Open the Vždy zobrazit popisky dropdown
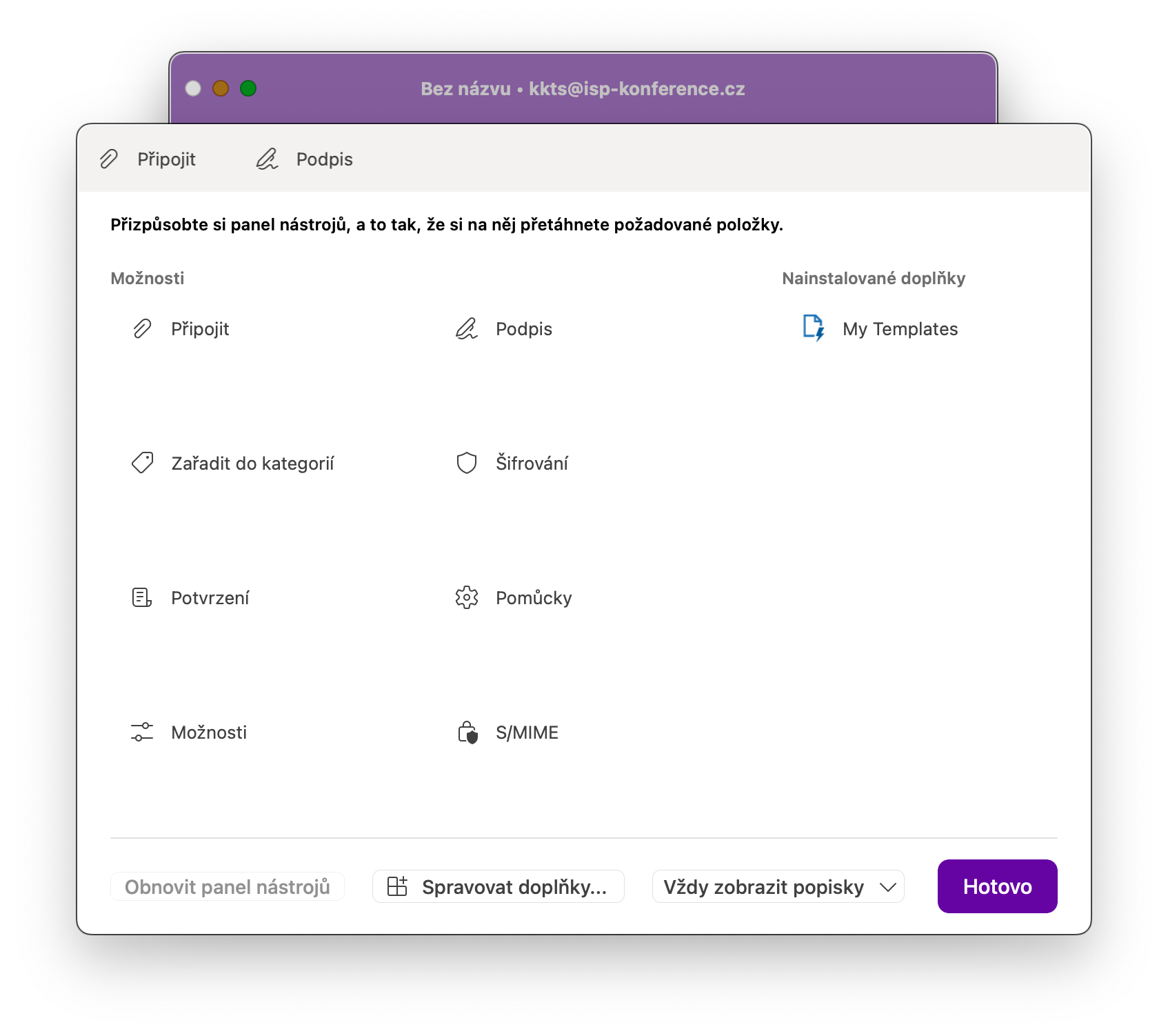The width and height of the screenshot is (1168, 1036). (x=778, y=886)
